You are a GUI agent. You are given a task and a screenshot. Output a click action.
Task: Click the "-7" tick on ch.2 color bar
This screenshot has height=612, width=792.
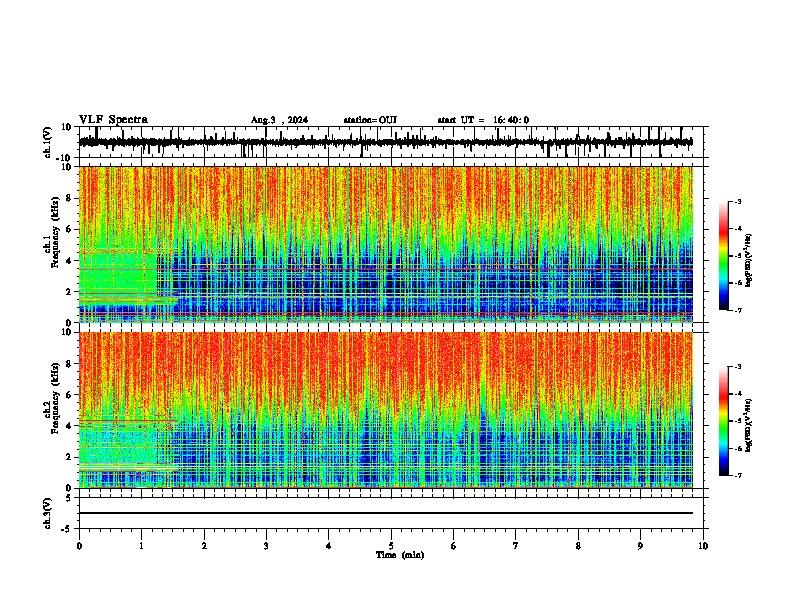[x=737, y=475]
